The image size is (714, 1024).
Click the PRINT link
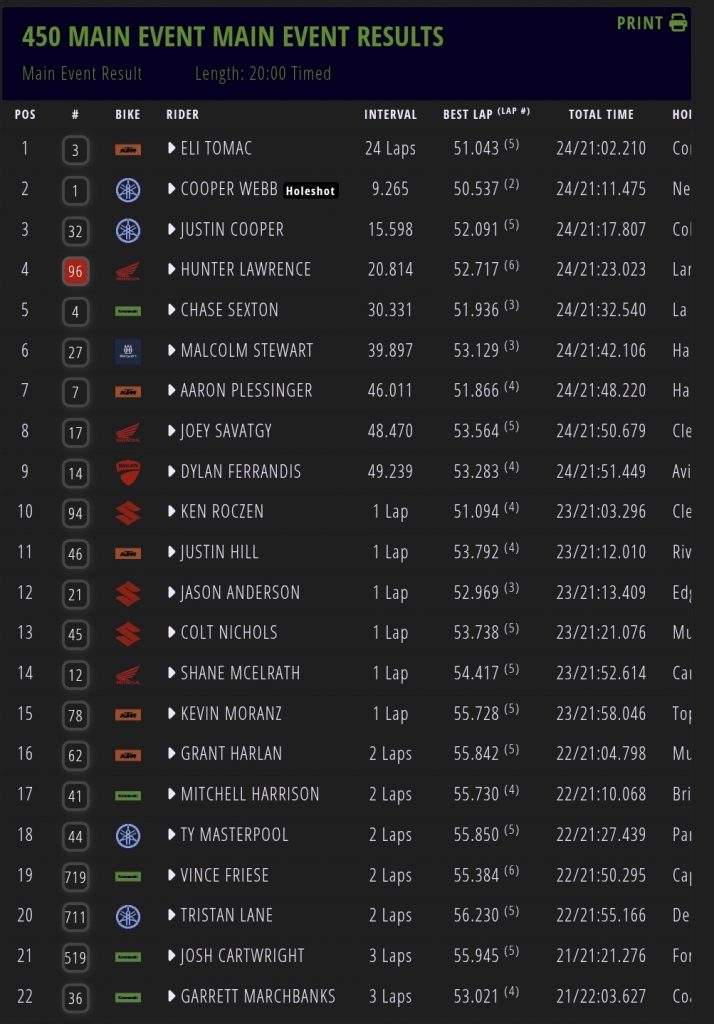click(x=640, y=23)
